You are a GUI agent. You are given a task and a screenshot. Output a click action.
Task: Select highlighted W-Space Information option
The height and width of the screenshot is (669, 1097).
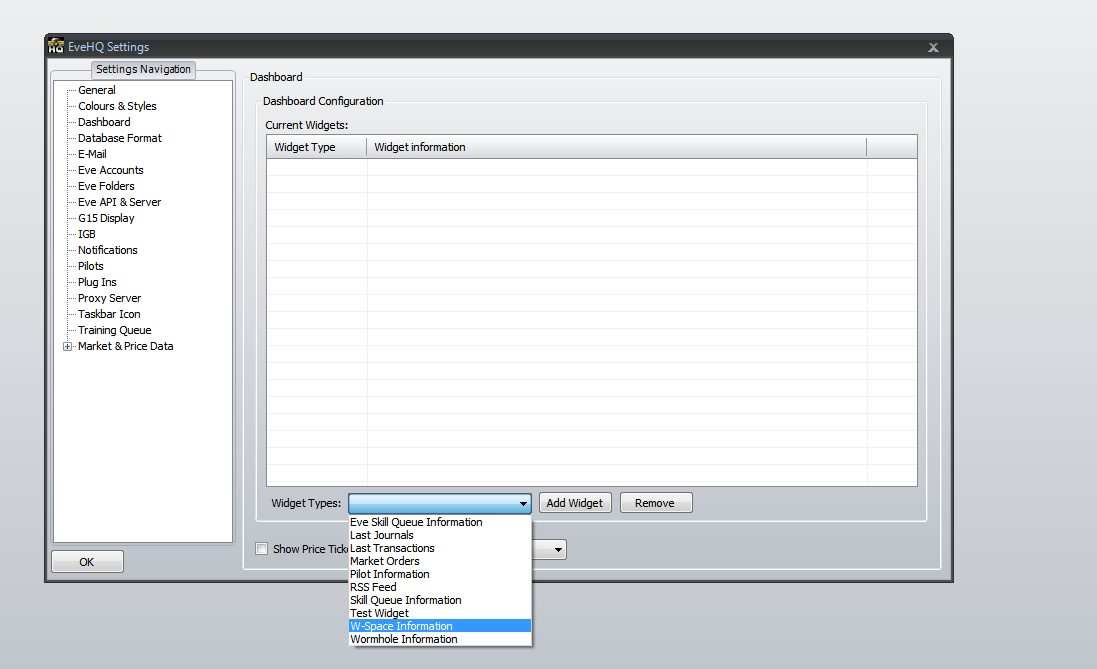coord(439,626)
